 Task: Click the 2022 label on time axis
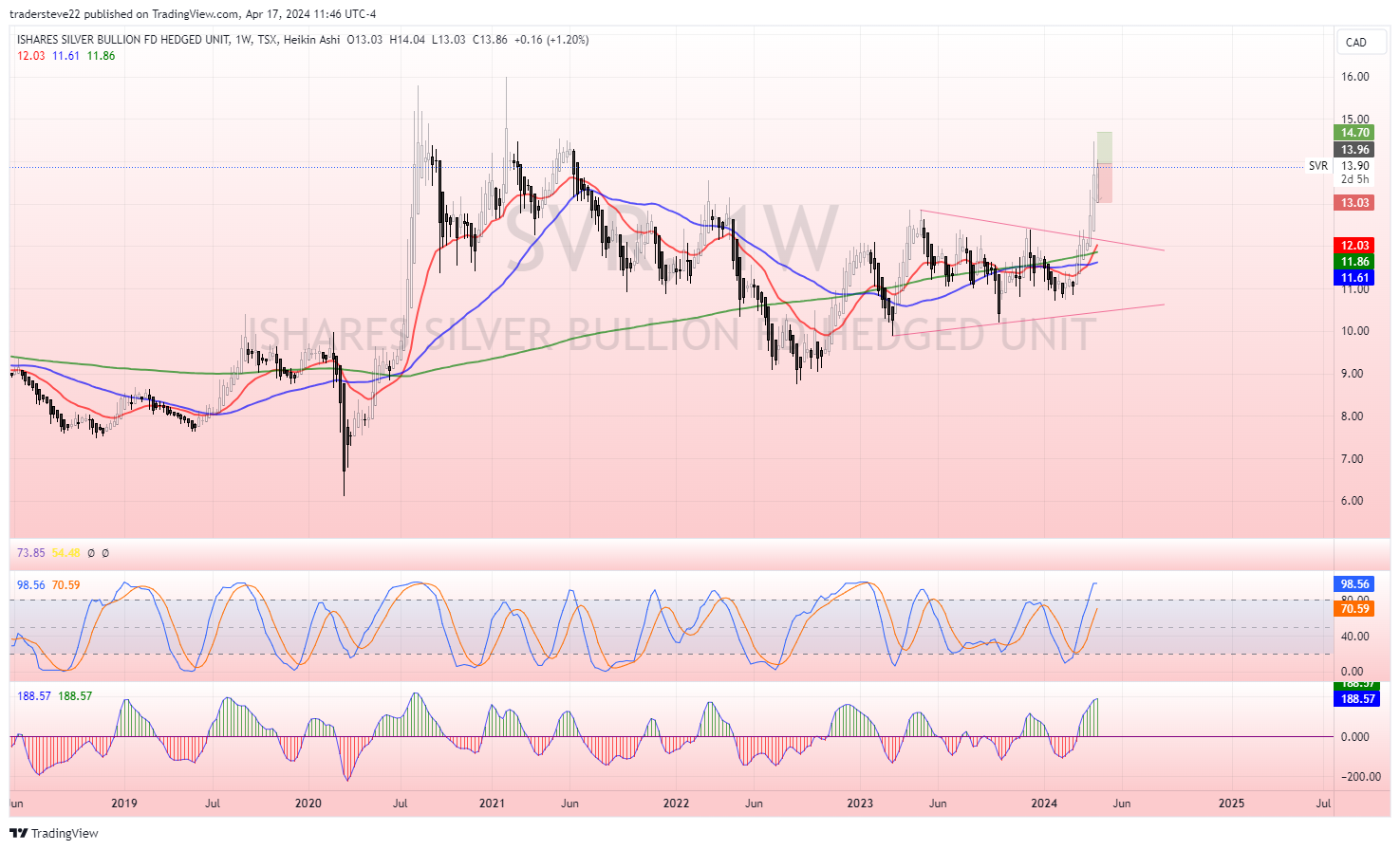(676, 804)
